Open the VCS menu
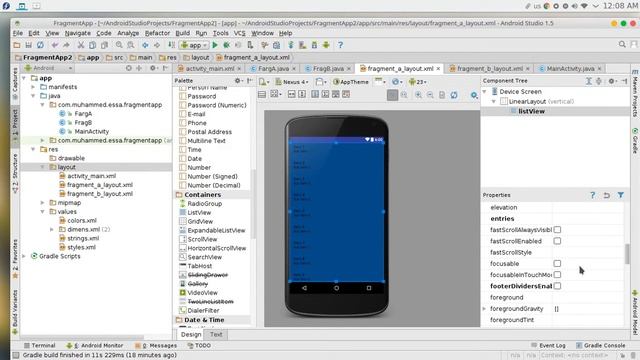 click(x=239, y=33)
